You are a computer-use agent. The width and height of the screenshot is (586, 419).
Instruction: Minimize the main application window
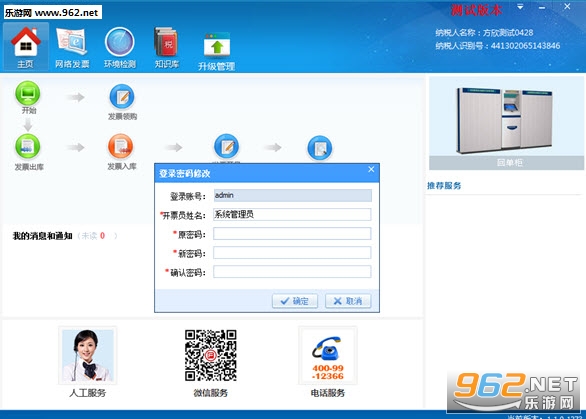[x=542, y=7]
